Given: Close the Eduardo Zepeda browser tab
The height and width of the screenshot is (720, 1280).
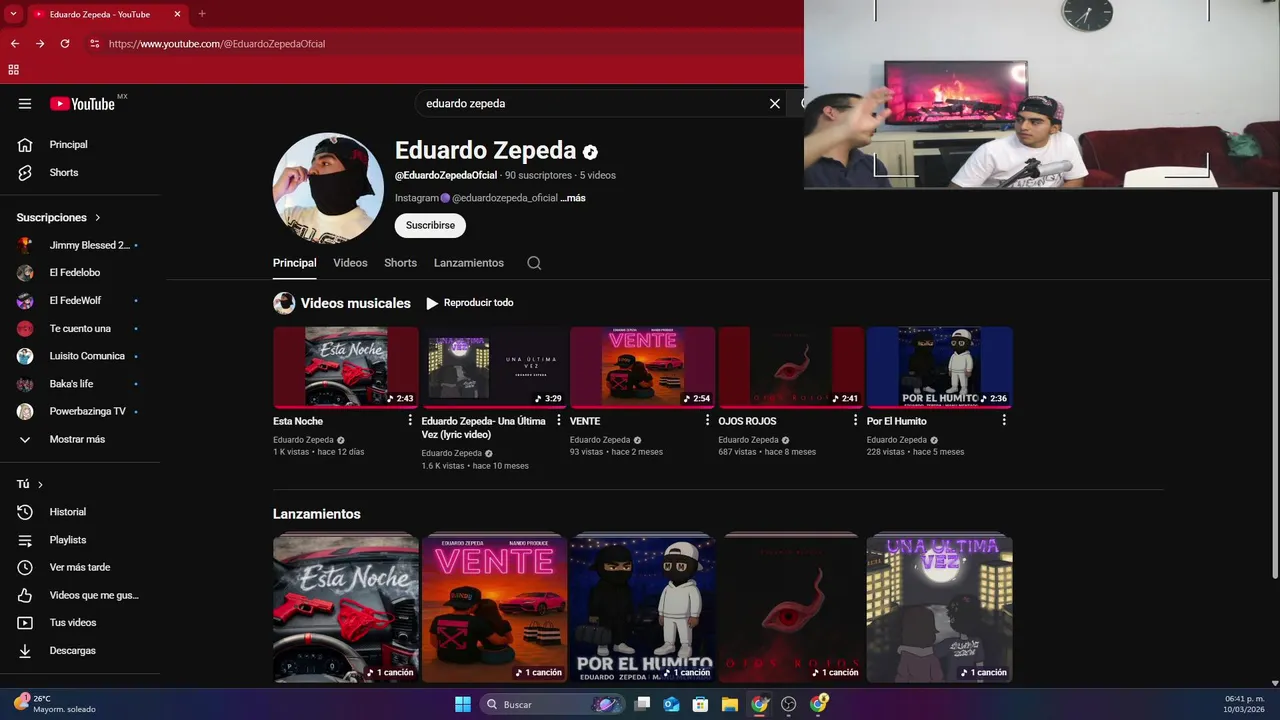Looking at the screenshot, I should (178, 14).
